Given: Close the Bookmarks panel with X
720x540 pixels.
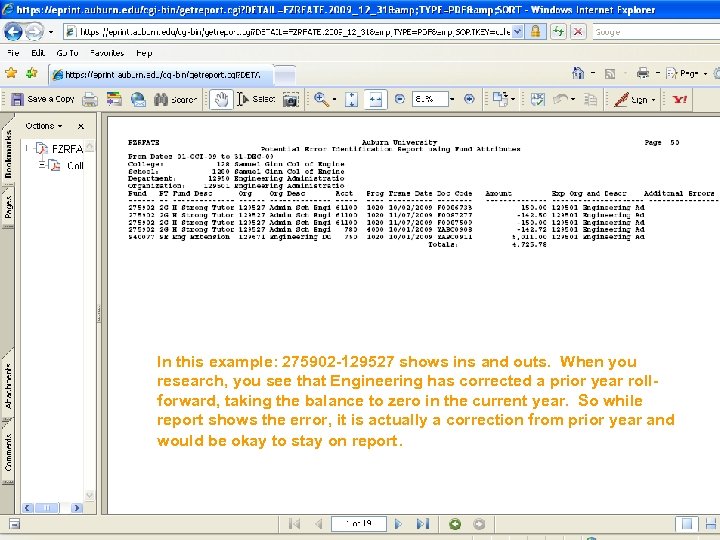Looking at the screenshot, I should coord(81,126).
